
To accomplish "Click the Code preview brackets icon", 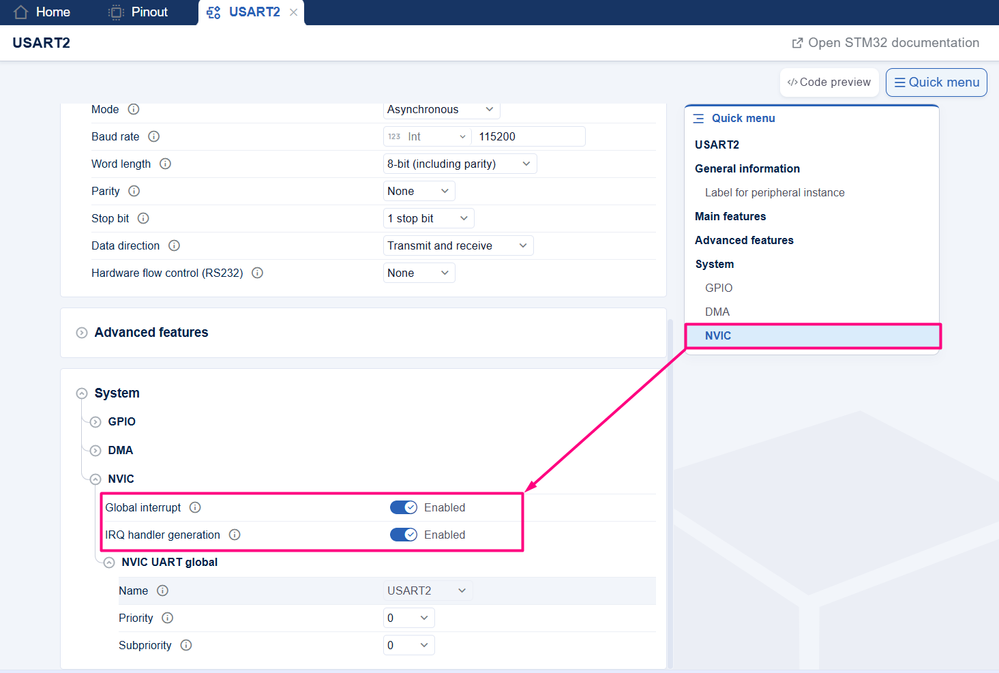I will coord(793,82).
